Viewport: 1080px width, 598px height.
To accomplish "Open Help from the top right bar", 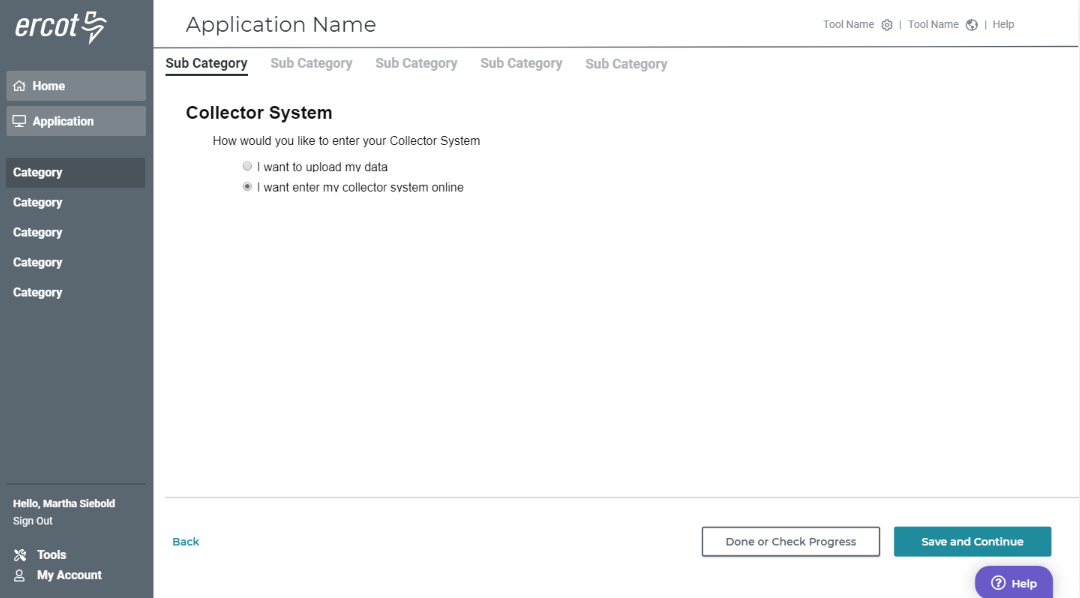I will (x=1003, y=24).
